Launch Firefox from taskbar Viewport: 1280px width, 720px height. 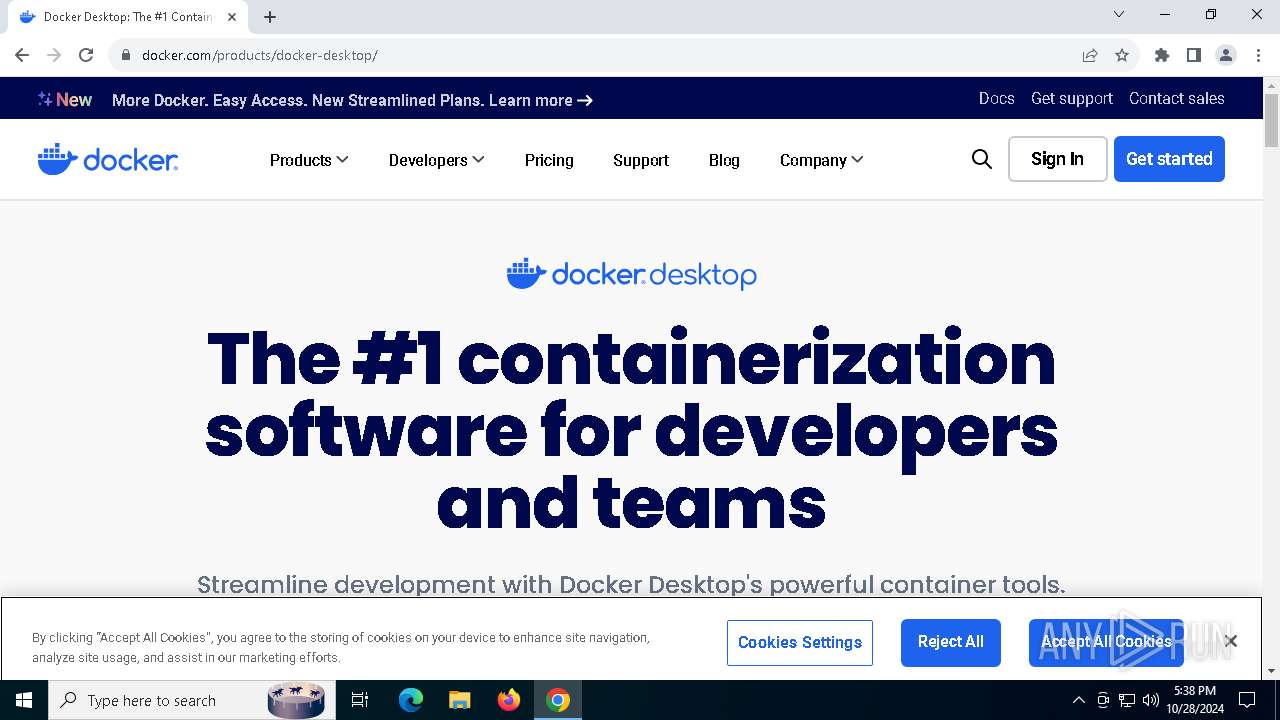click(509, 700)
